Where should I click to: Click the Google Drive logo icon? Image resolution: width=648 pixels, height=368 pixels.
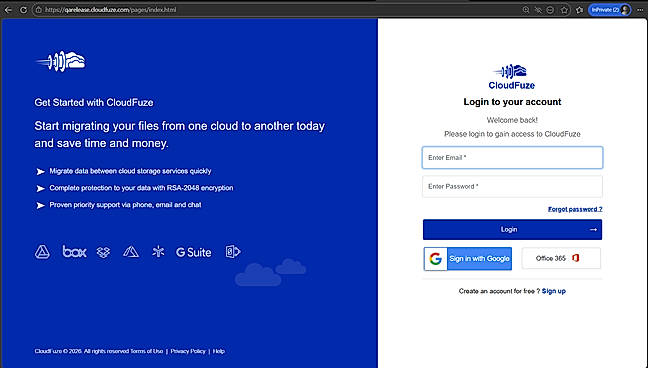42,251
